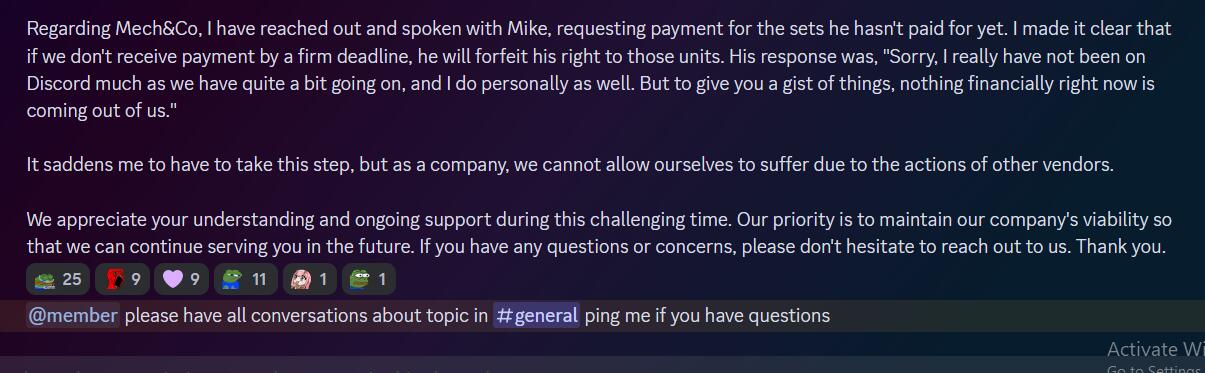Select the message pinging @member
The image size is (1205, 373).
(602, 315)
